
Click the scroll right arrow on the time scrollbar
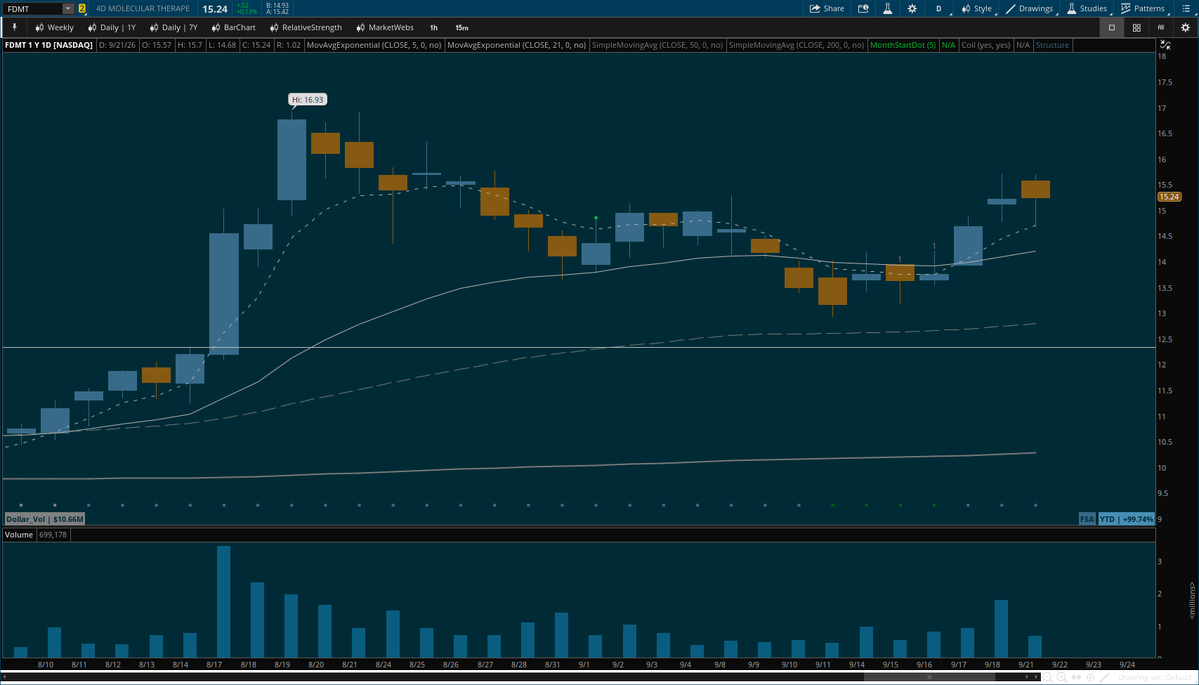click(x=1036, y=677)
